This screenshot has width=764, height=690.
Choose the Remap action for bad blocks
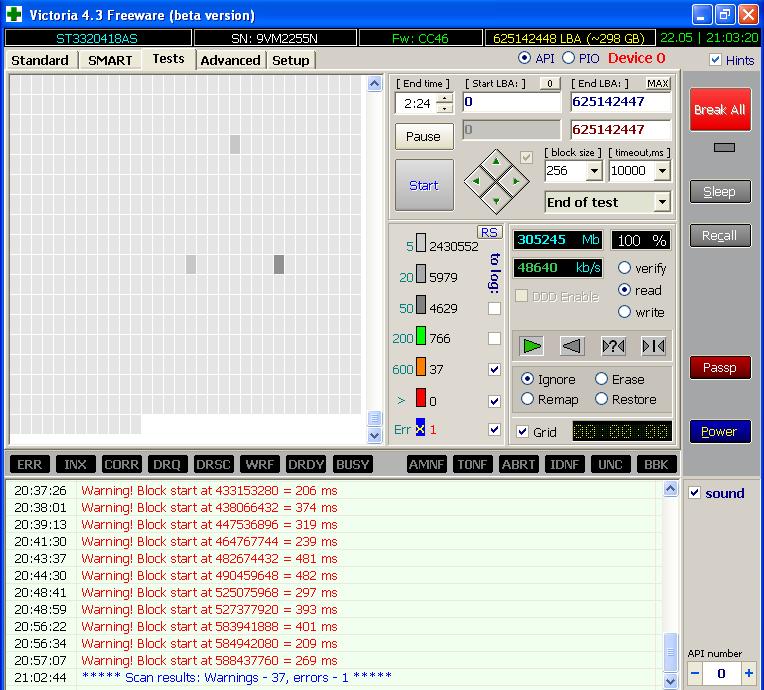pyautogui.click(x=527, y=399)
